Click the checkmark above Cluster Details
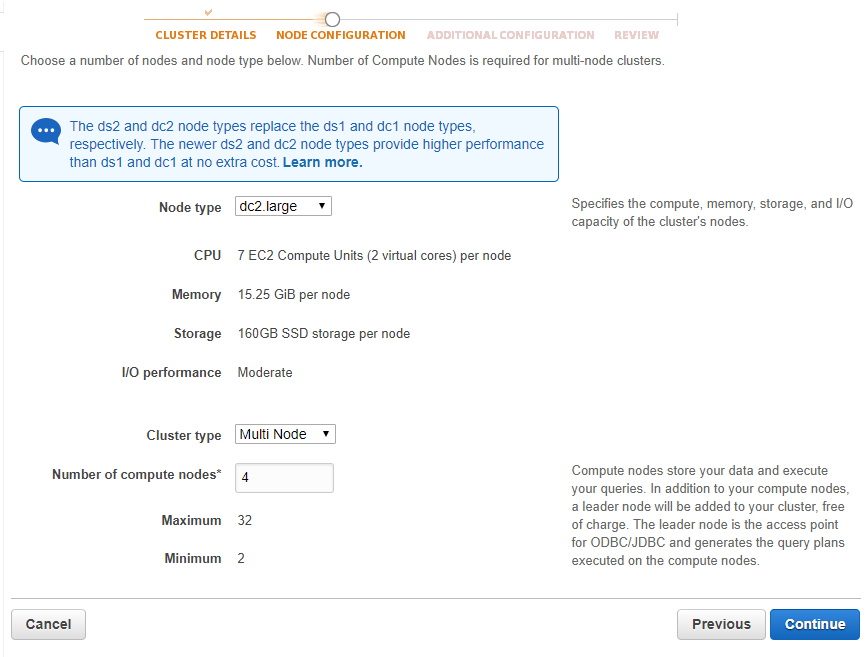Viewport: 867px width, 657px height. click(x=208, y=12)
